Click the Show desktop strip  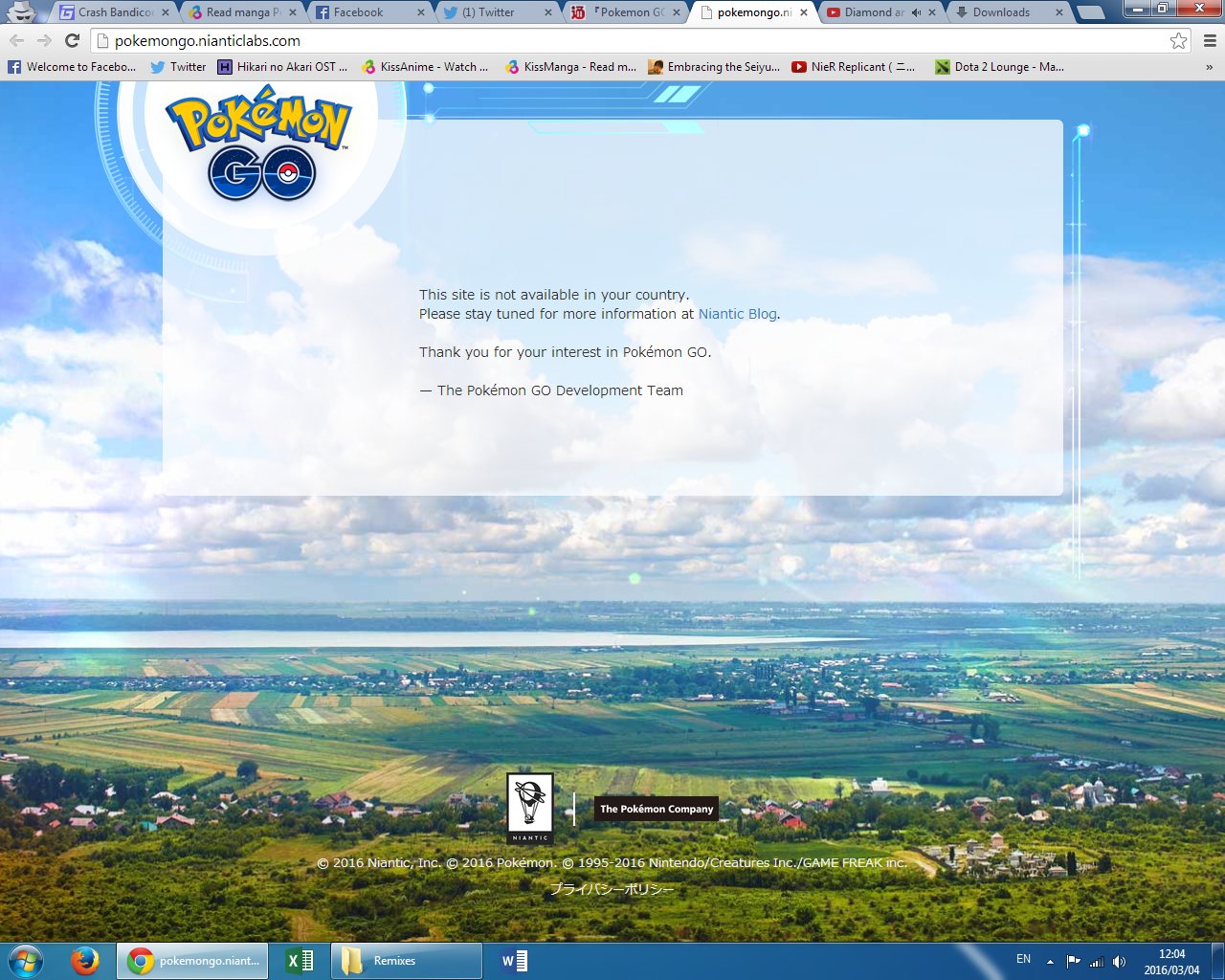point(1217,962)
